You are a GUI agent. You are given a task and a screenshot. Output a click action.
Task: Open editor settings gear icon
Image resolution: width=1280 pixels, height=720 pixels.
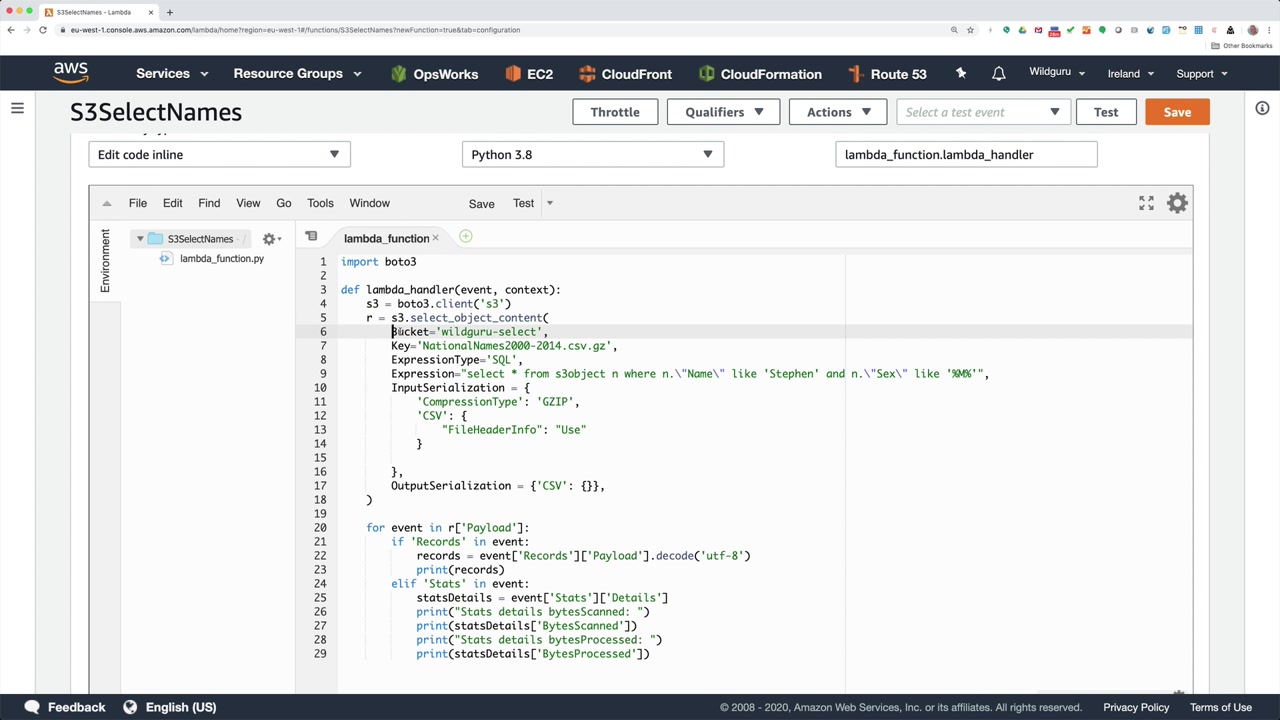tap(1177, 203)
